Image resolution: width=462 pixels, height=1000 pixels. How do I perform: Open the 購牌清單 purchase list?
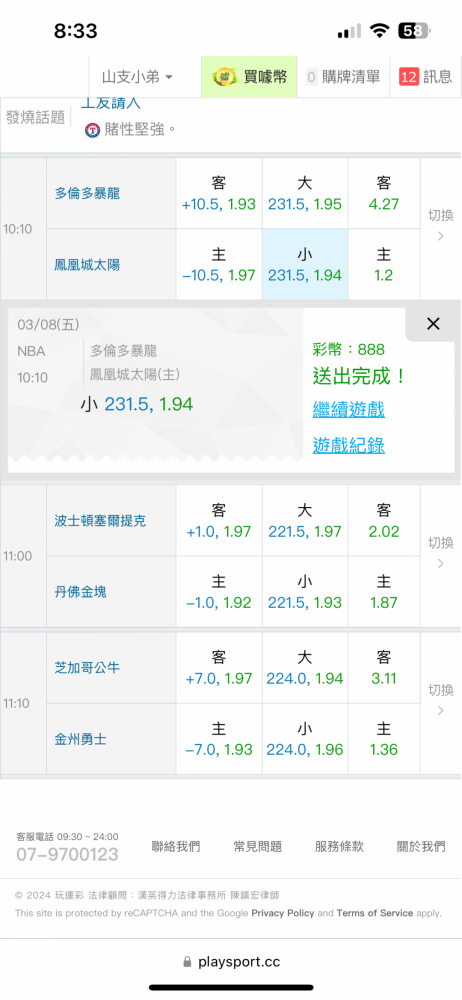[x=343, y=77]
